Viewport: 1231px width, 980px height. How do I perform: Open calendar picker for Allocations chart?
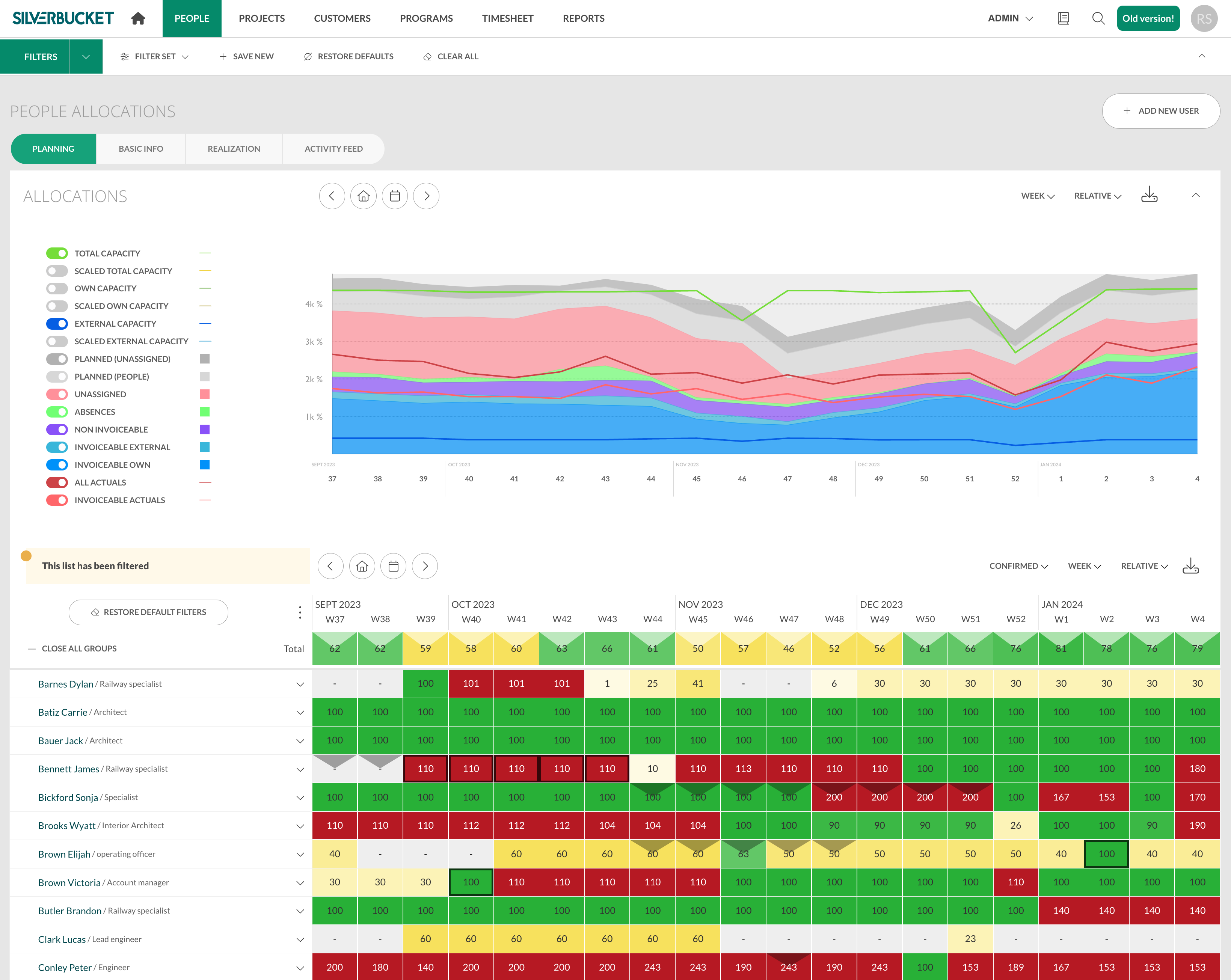[x=395, y=196]
